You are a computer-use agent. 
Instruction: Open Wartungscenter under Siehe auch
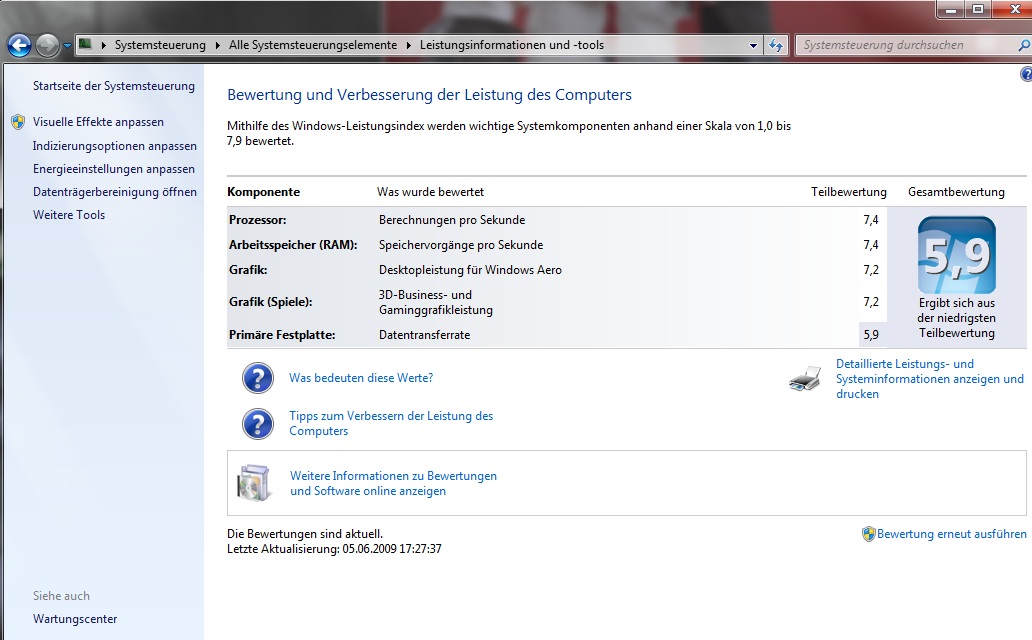(75, 619)
